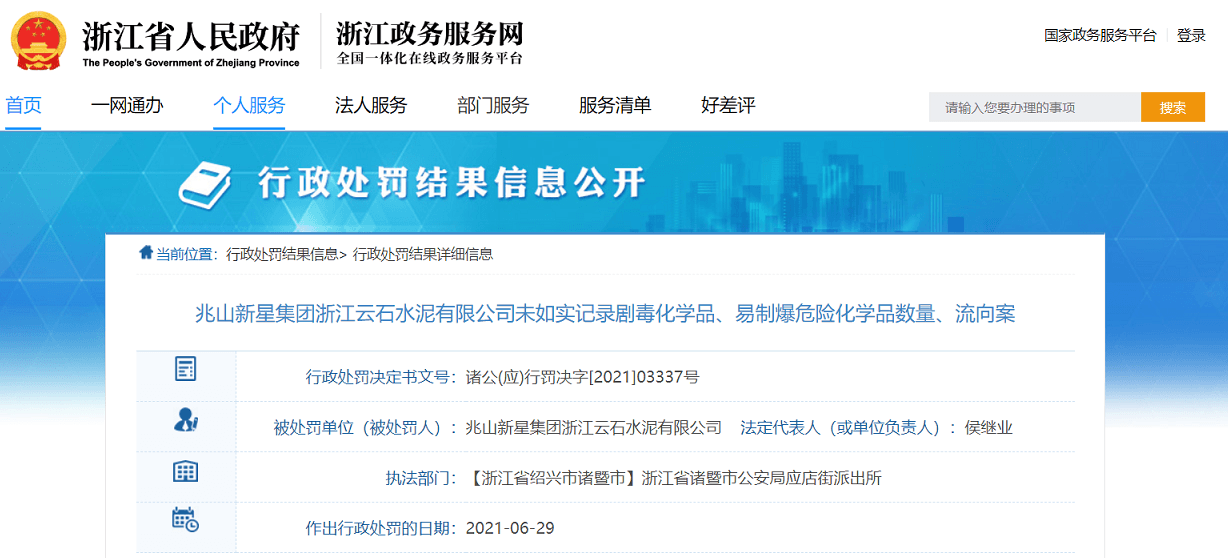The image size is (1228, 558).
Task: Open the 服务清单 menu
Action: [615, 106]
